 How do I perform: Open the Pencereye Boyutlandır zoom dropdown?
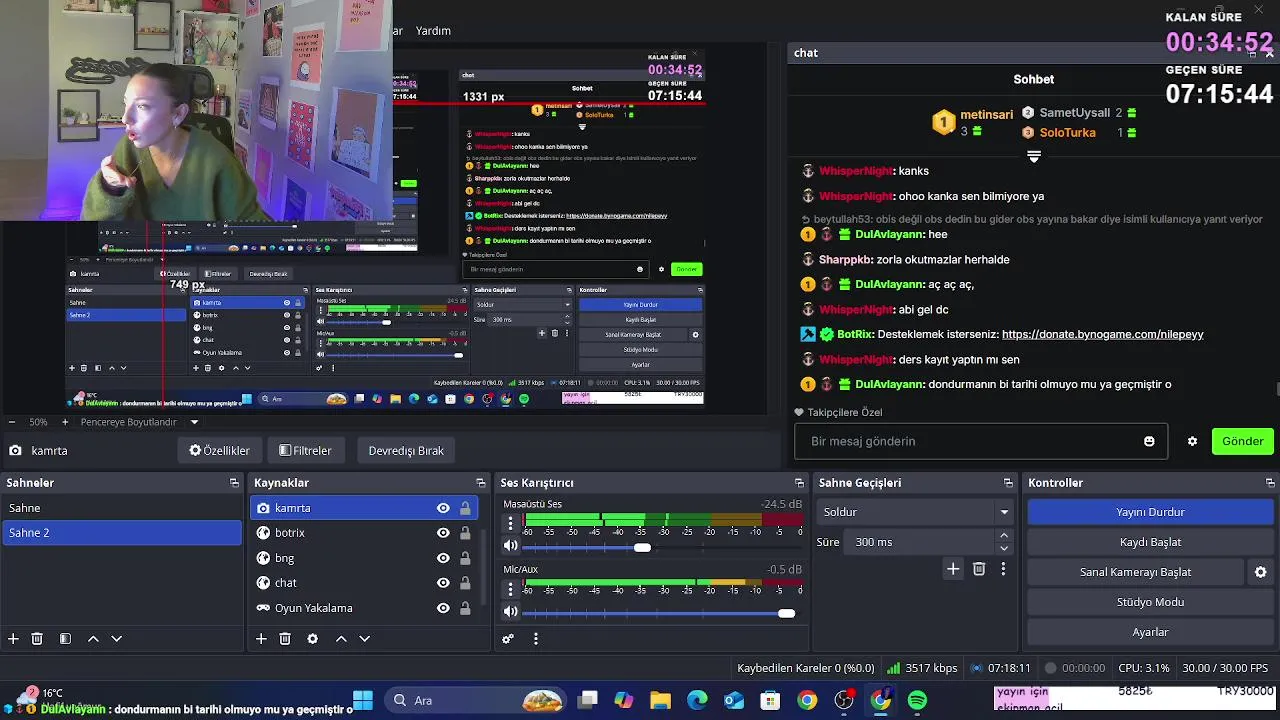tap(194, 422)
